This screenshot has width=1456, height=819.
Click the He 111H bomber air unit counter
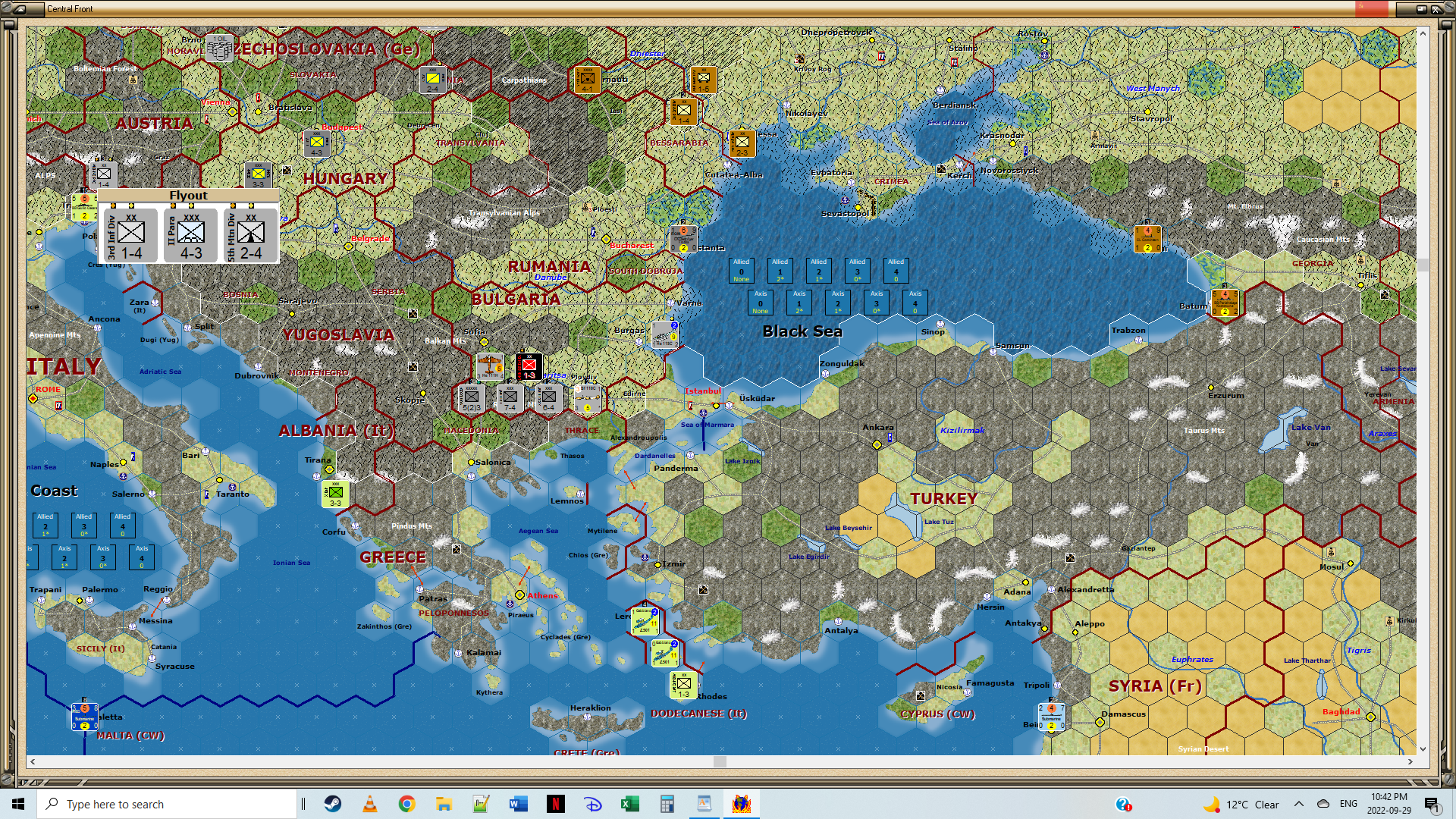[x=489, y=366]
